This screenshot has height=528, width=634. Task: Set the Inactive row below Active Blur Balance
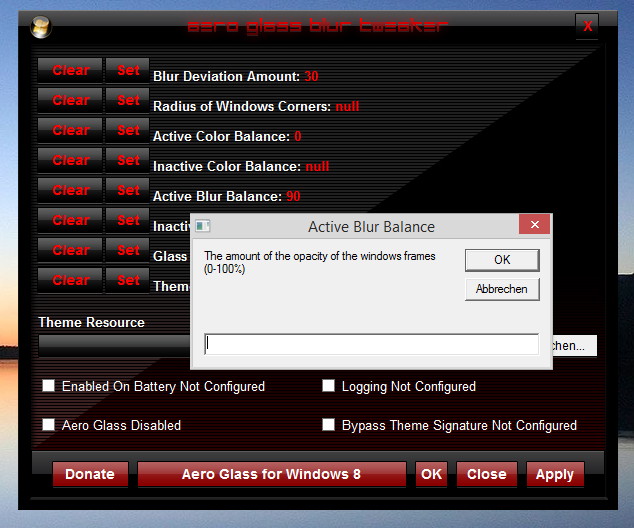point(128,220)
